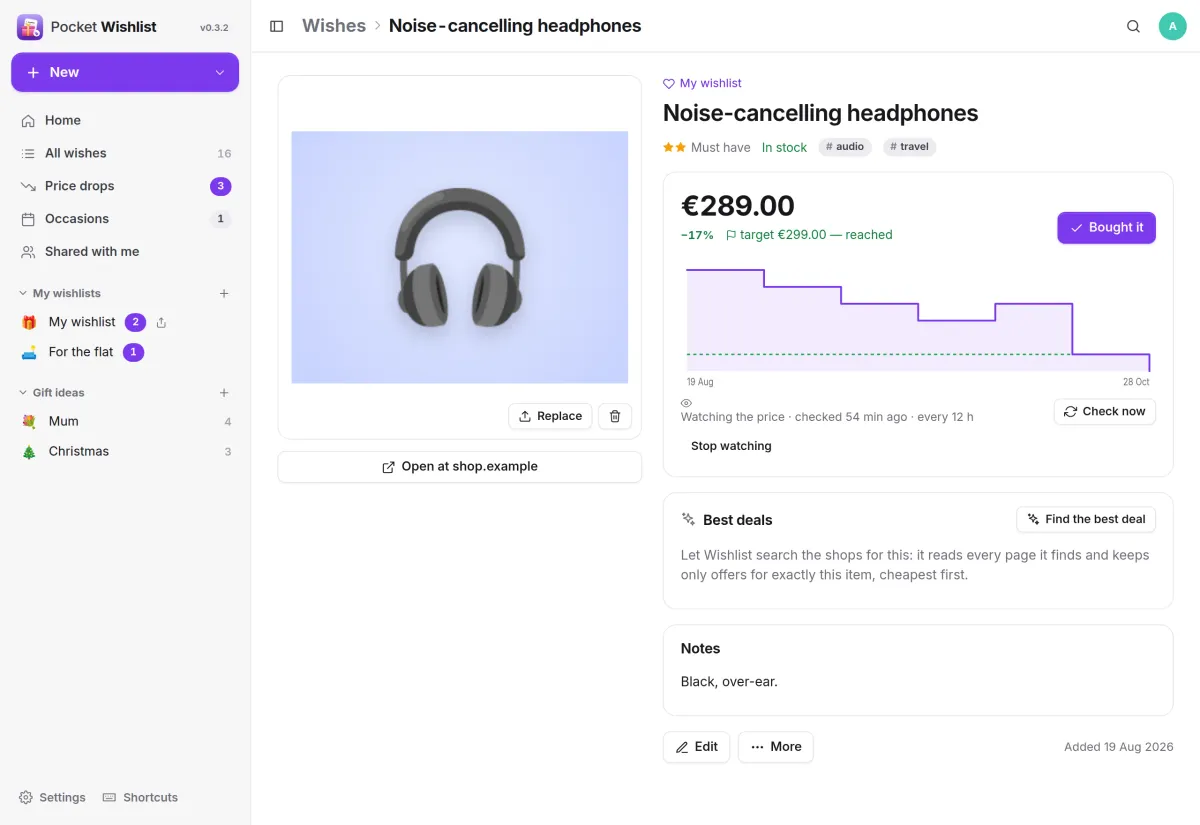Select the audio tag
1200x825 pixels.
[845, 147]
